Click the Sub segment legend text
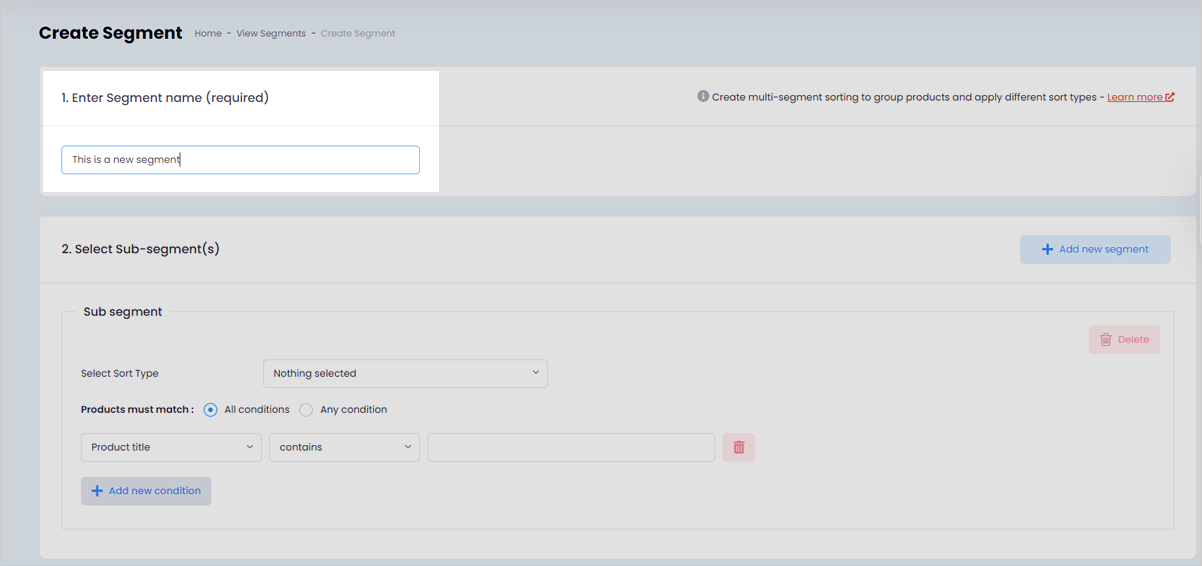This screenshot has width=1202, height=566. click(x=123, y=312)
